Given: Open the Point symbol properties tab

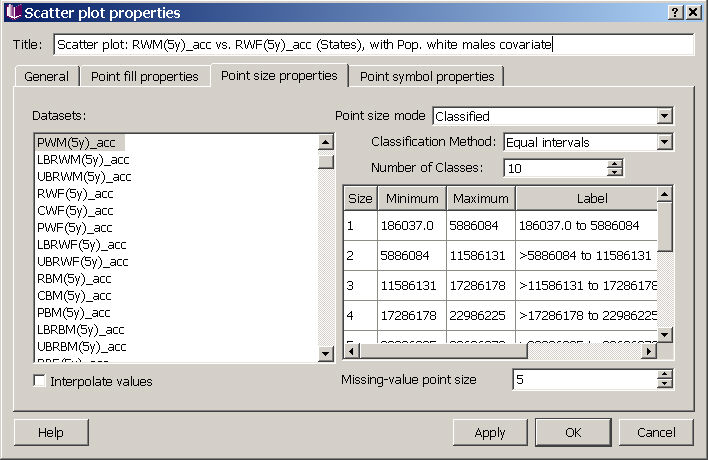Looking at the screenshot, I should point(427,76).
